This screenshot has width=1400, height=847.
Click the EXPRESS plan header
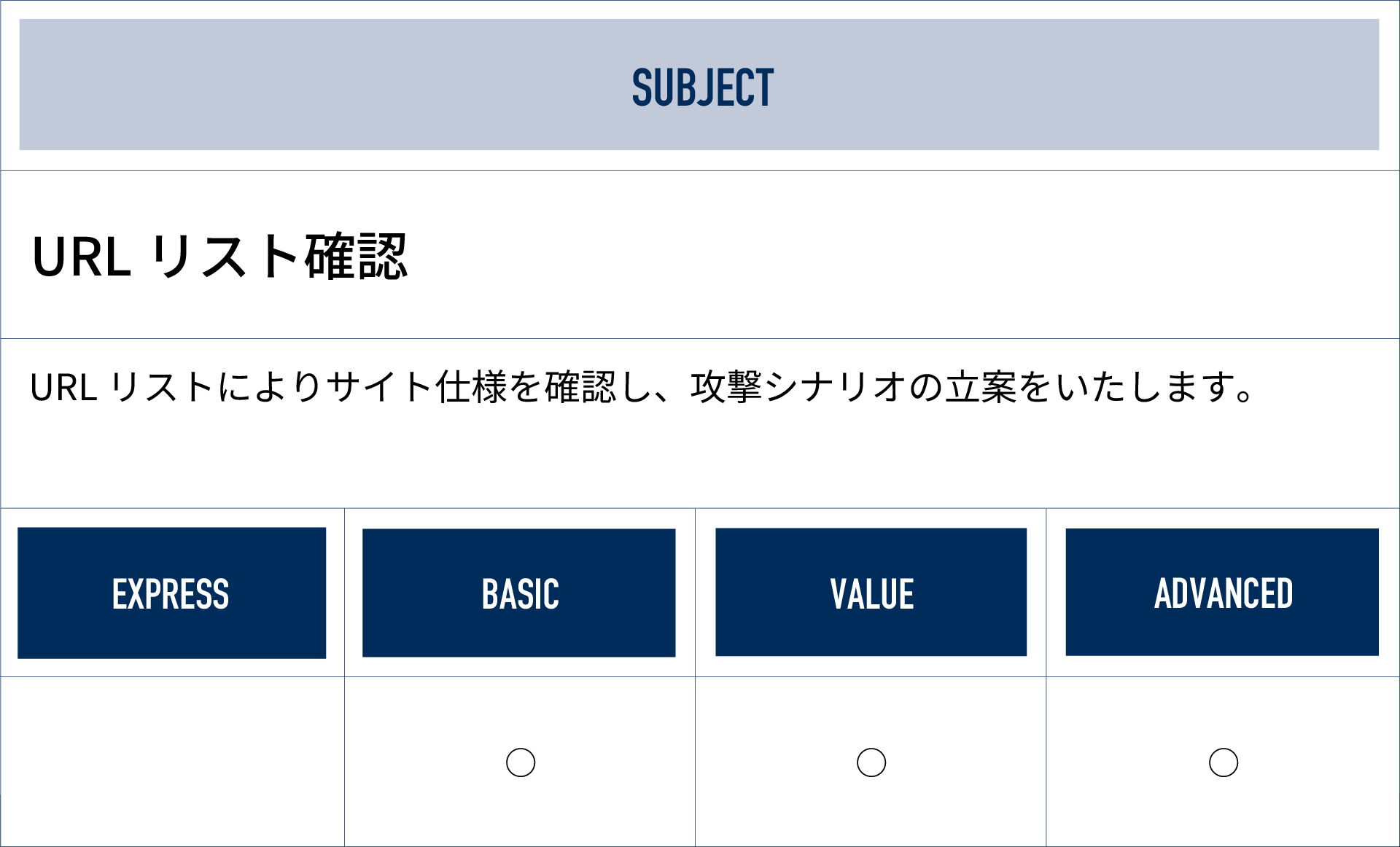tap(171, 593)
